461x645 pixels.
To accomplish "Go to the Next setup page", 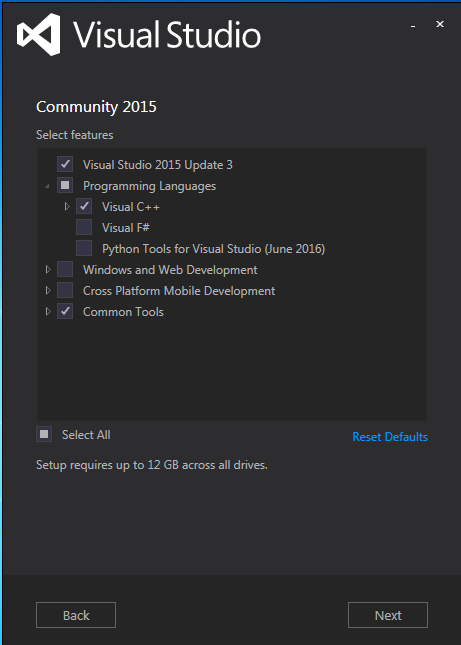I will coord(388,615).
